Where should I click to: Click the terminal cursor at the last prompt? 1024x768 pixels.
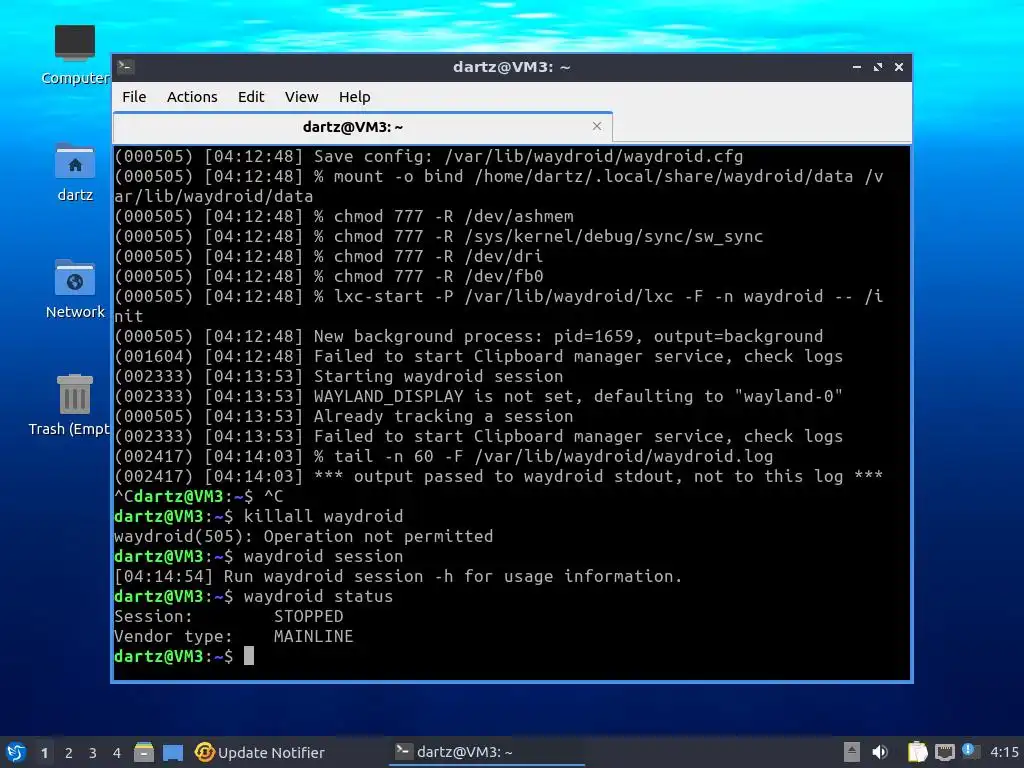click(249, 656)
